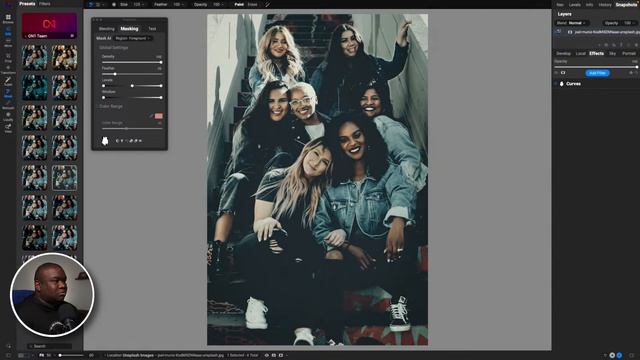640x360 pixels.
Task: Open the History tab
Action: pos(605,5)
